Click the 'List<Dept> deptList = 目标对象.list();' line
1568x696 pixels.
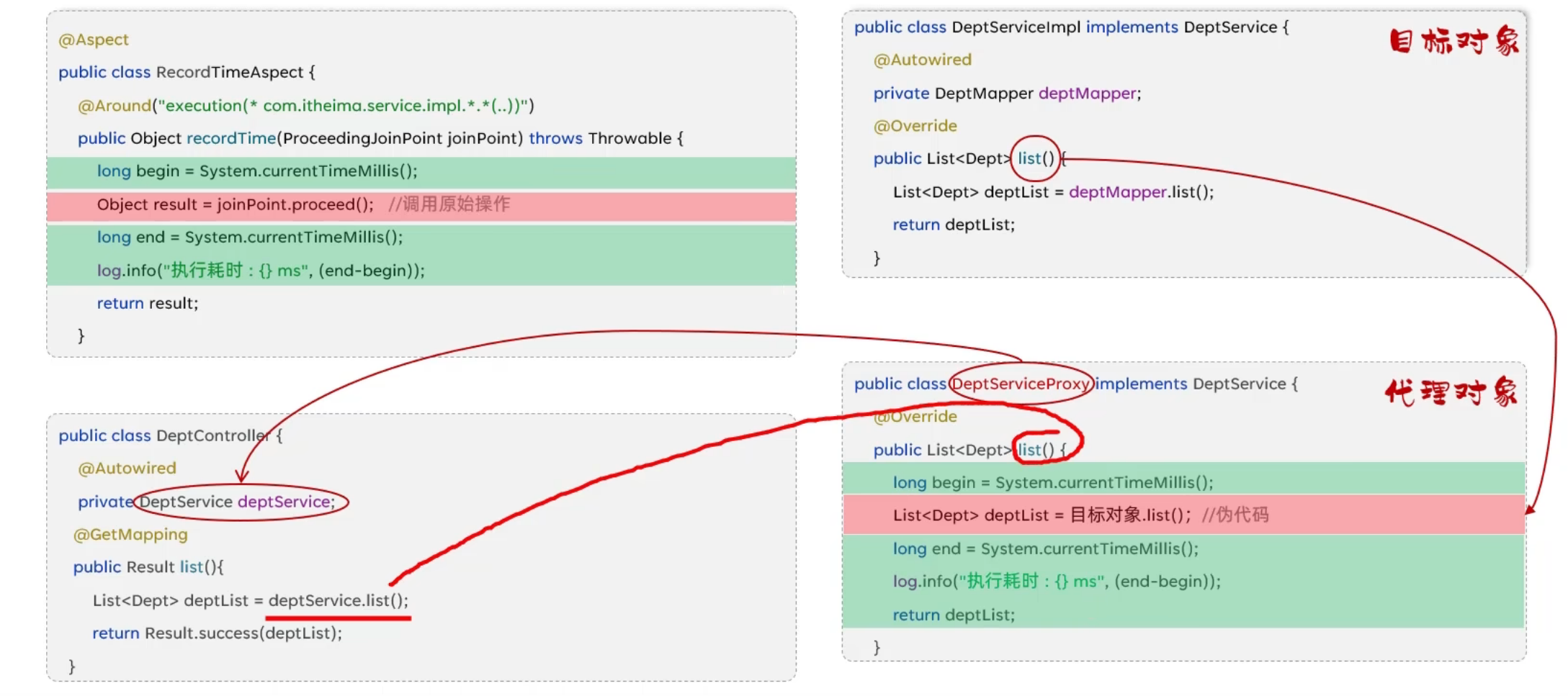click(x=1041, y=515)
